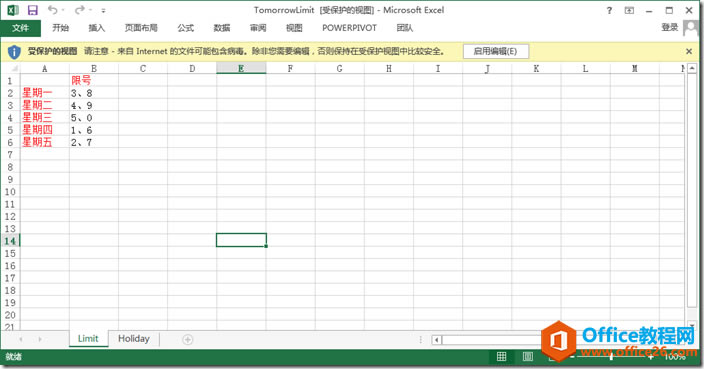704x369 pixels.
Task: Open the 审阅 Review tab
Action: [x=258, y=28]
